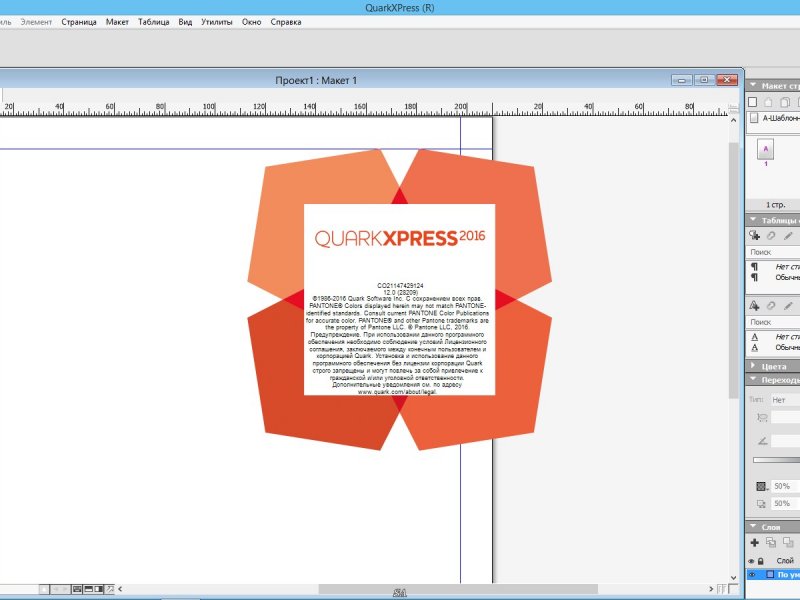This screenshot has width=800, height=600.
Task: Edit the character style with pencil icon
Action: point(788,306)
